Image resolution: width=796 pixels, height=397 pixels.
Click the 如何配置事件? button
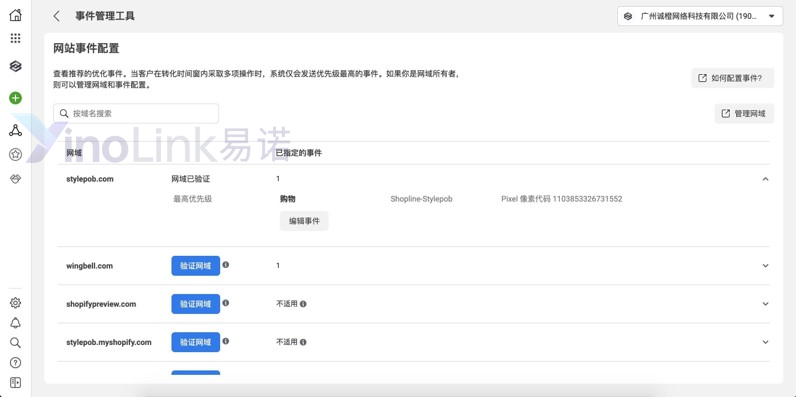coord(733,78)
